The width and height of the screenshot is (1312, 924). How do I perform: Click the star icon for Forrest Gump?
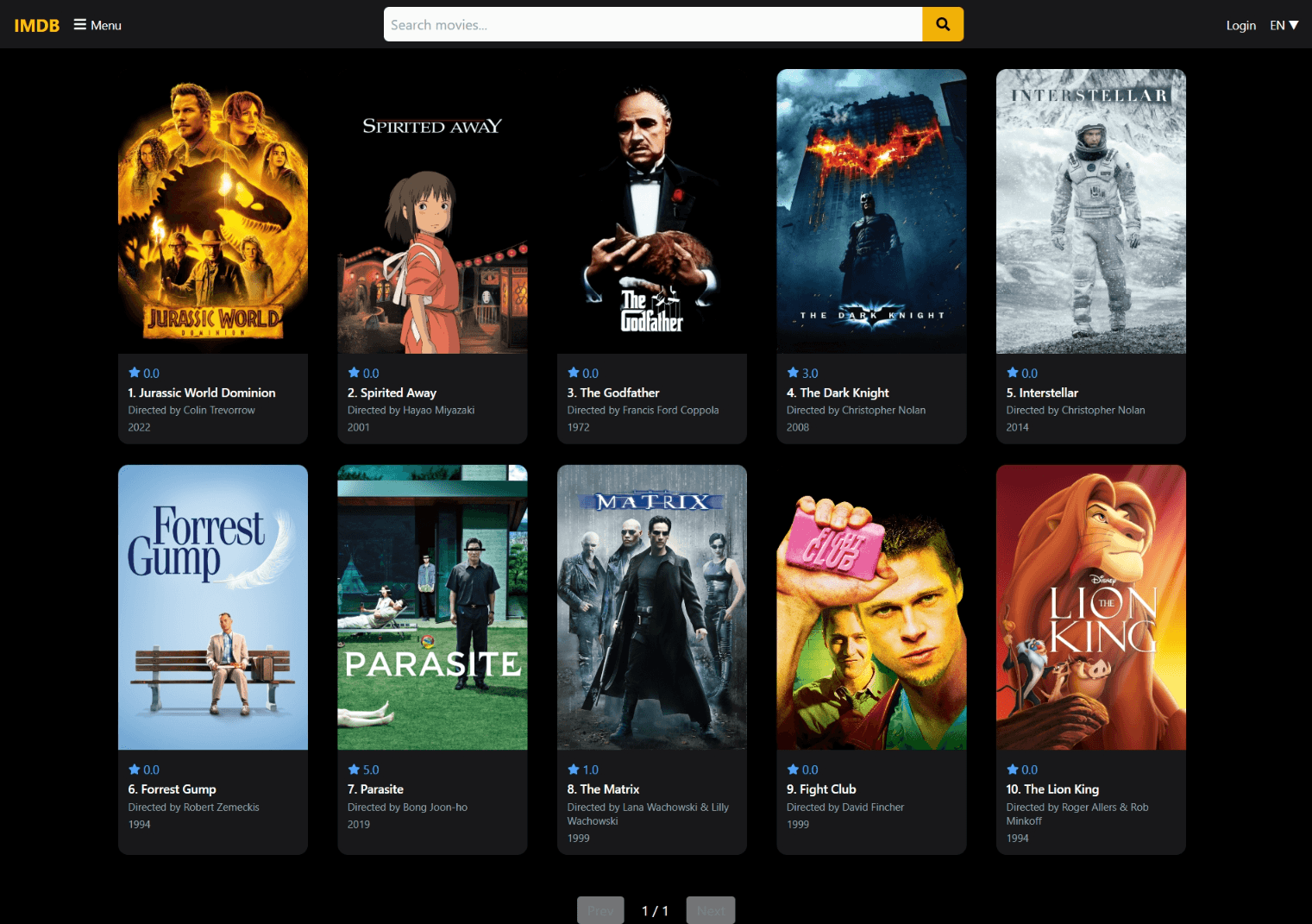tap(135, 770)
